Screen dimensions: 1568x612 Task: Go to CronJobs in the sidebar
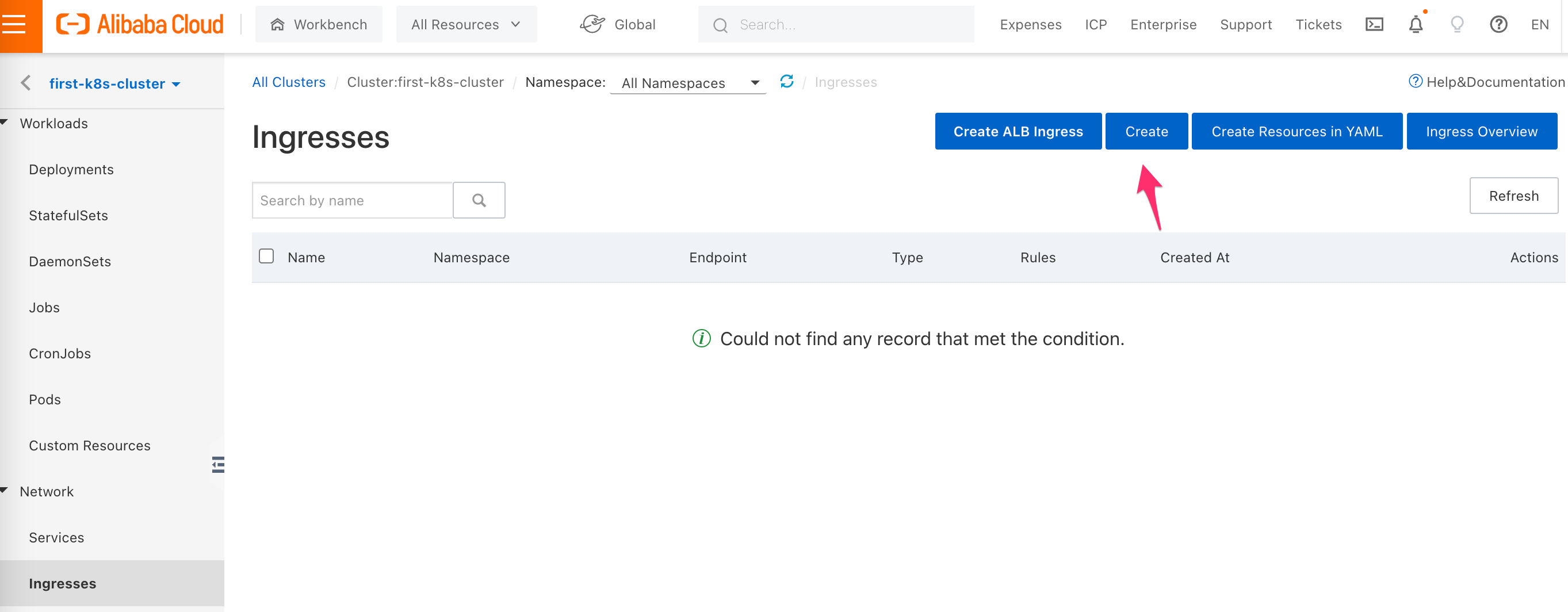60,353
